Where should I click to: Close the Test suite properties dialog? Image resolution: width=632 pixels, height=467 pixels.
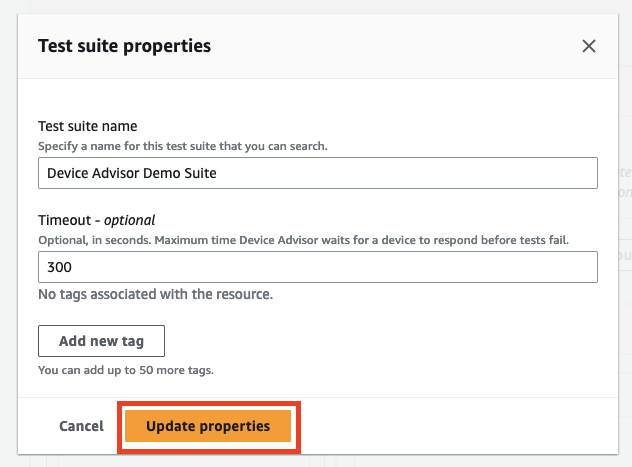click(x=589, y=46)
